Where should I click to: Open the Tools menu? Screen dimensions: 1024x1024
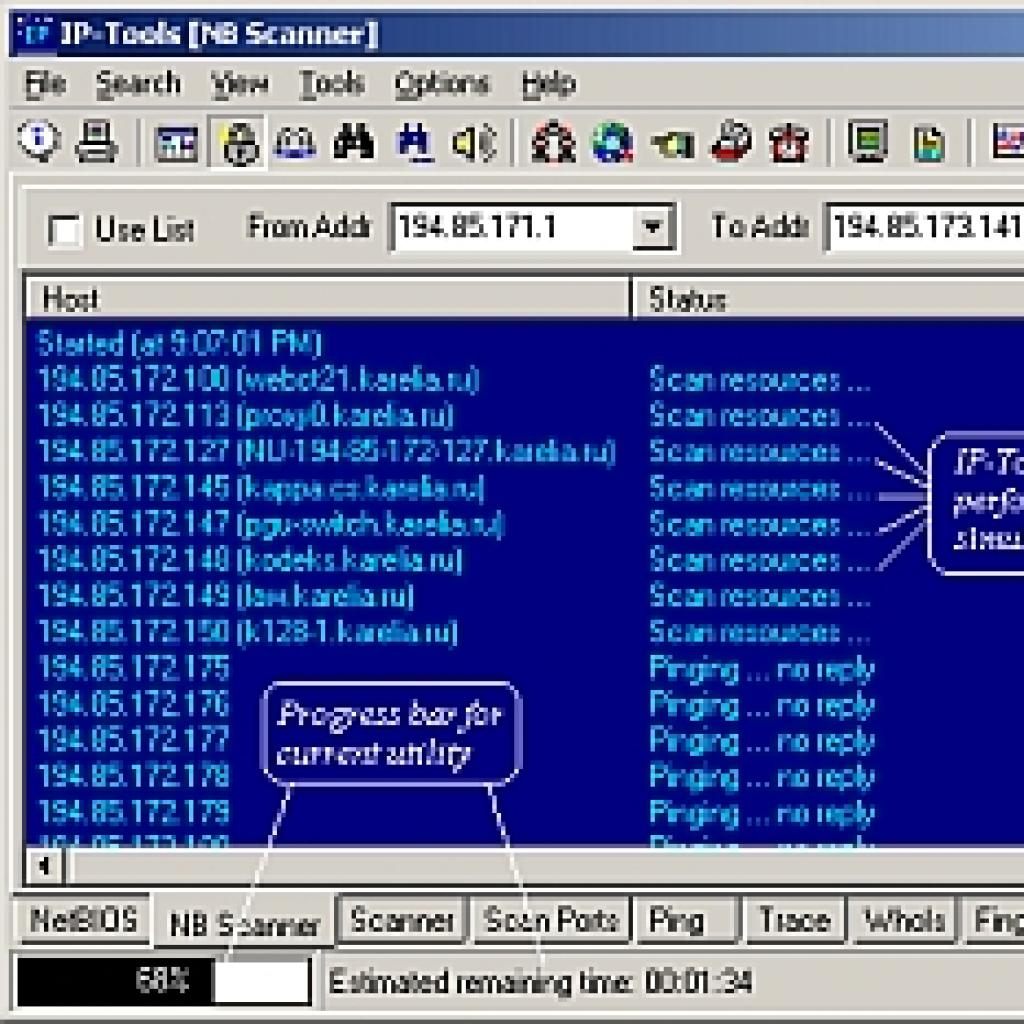(331, 84)
